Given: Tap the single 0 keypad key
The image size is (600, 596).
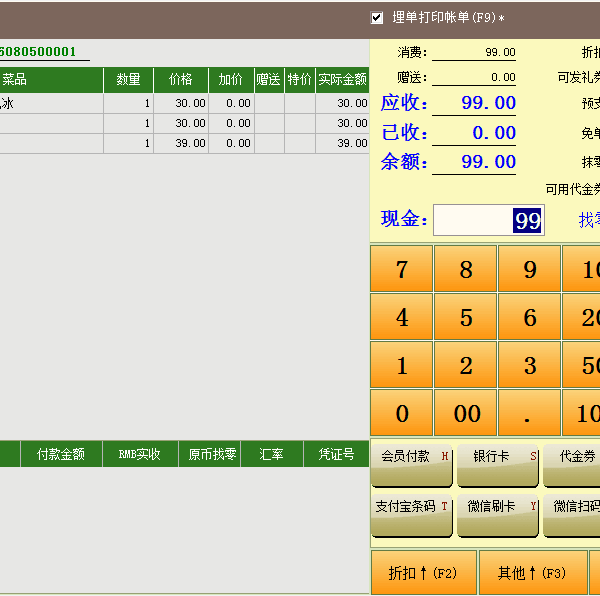Looking at the screenshot, I should [401, 413].
